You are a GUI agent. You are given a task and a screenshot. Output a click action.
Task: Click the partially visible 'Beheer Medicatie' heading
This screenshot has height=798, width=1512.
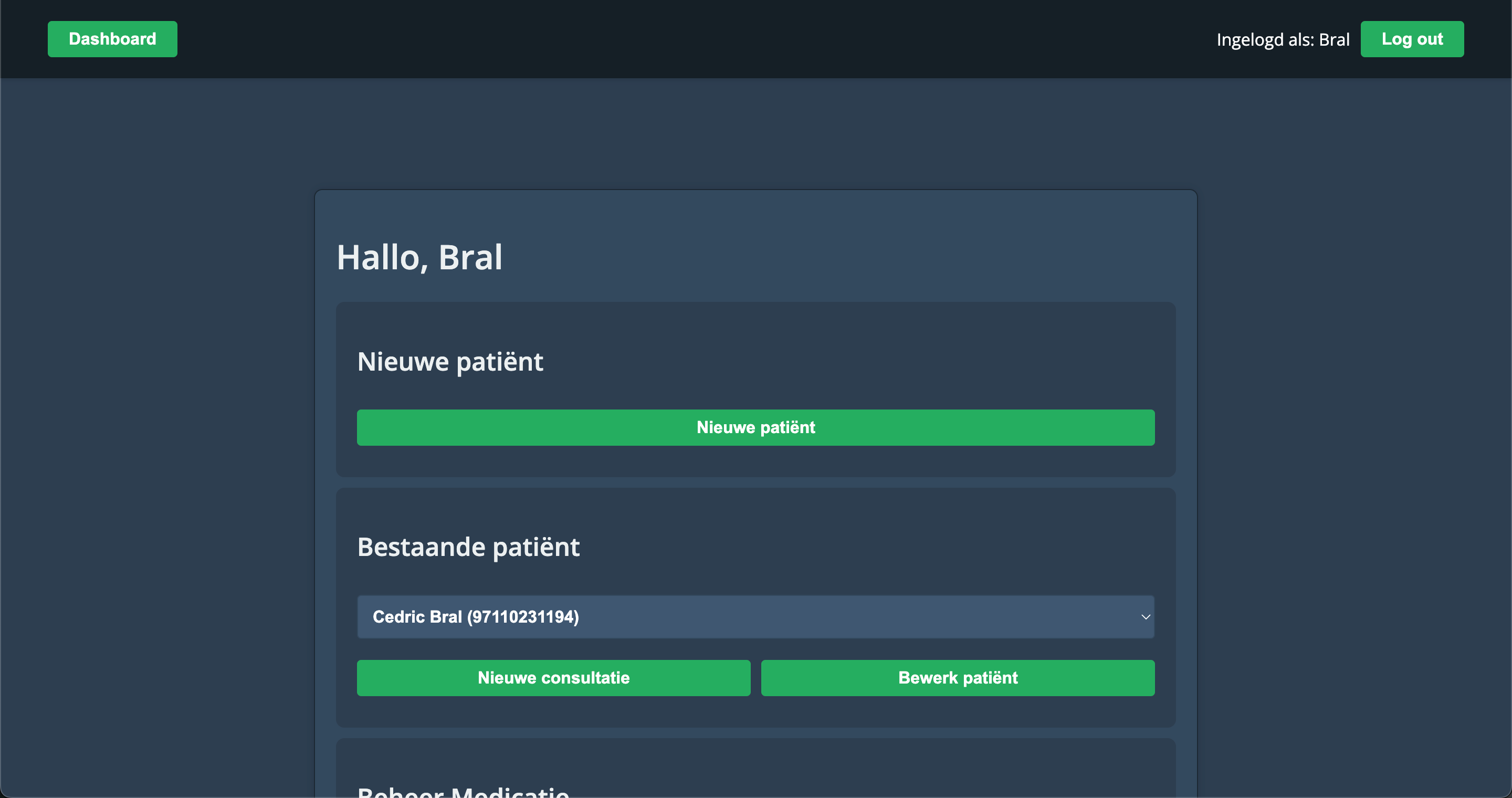point(463,791)
